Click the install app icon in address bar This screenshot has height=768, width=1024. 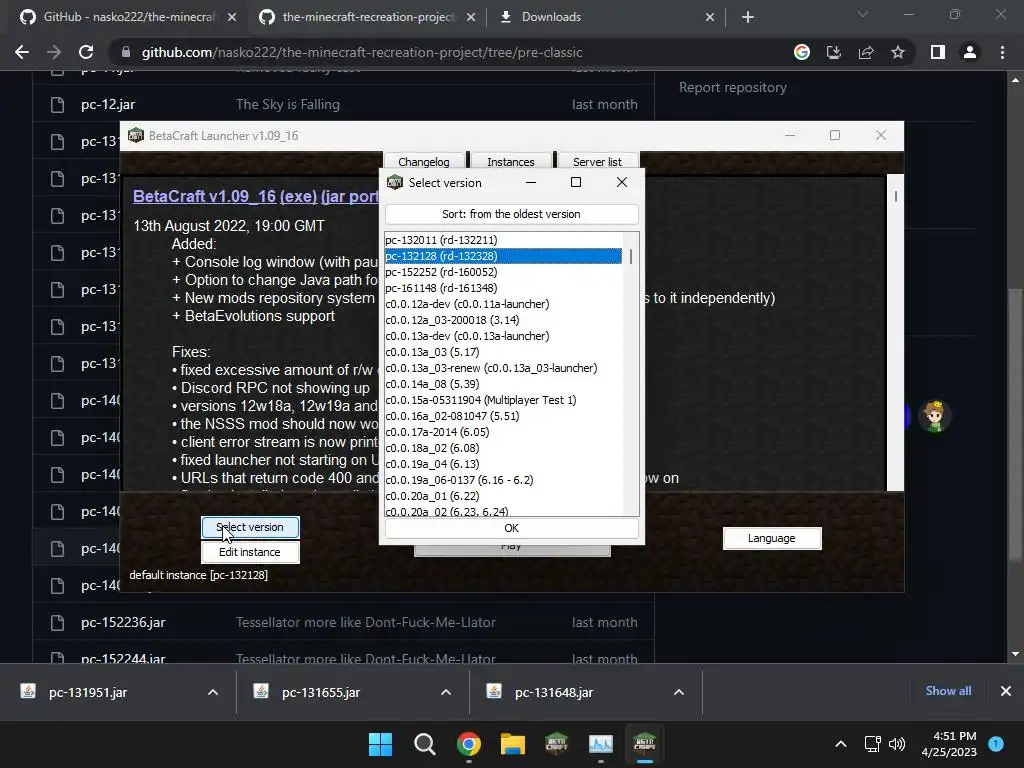(x=834, y=52)
